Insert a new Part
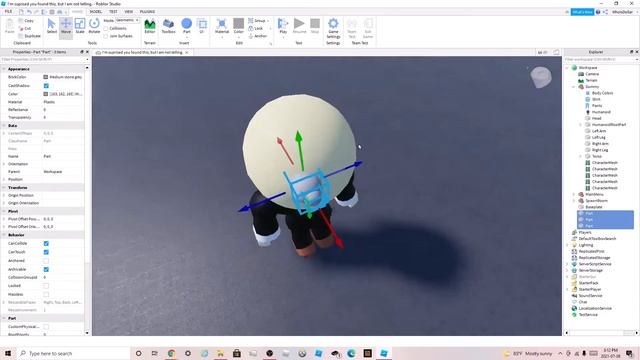The height and width of the screenshot is (360, 640). (187, 26)
